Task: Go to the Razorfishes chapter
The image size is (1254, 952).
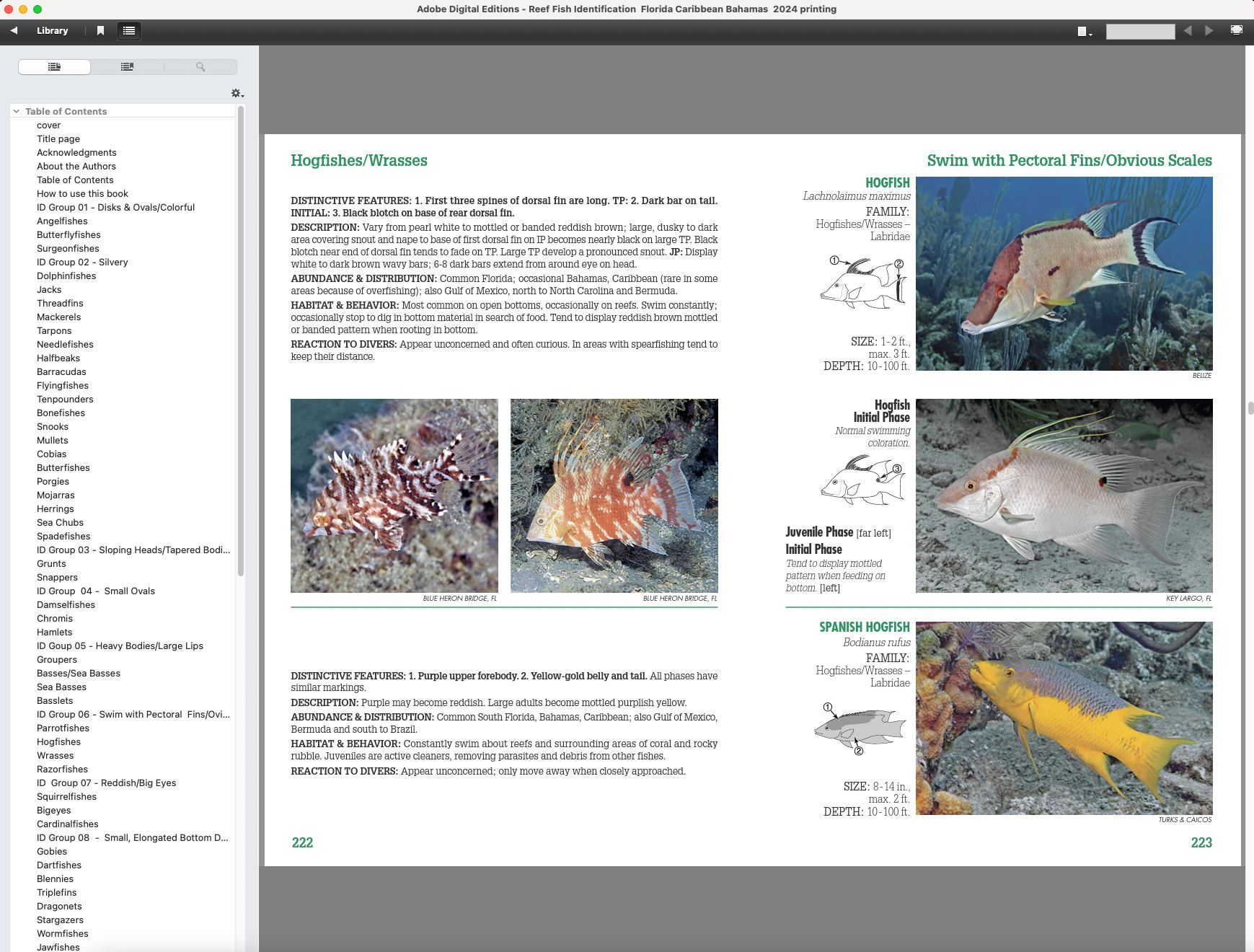Action: coord(62,769)
